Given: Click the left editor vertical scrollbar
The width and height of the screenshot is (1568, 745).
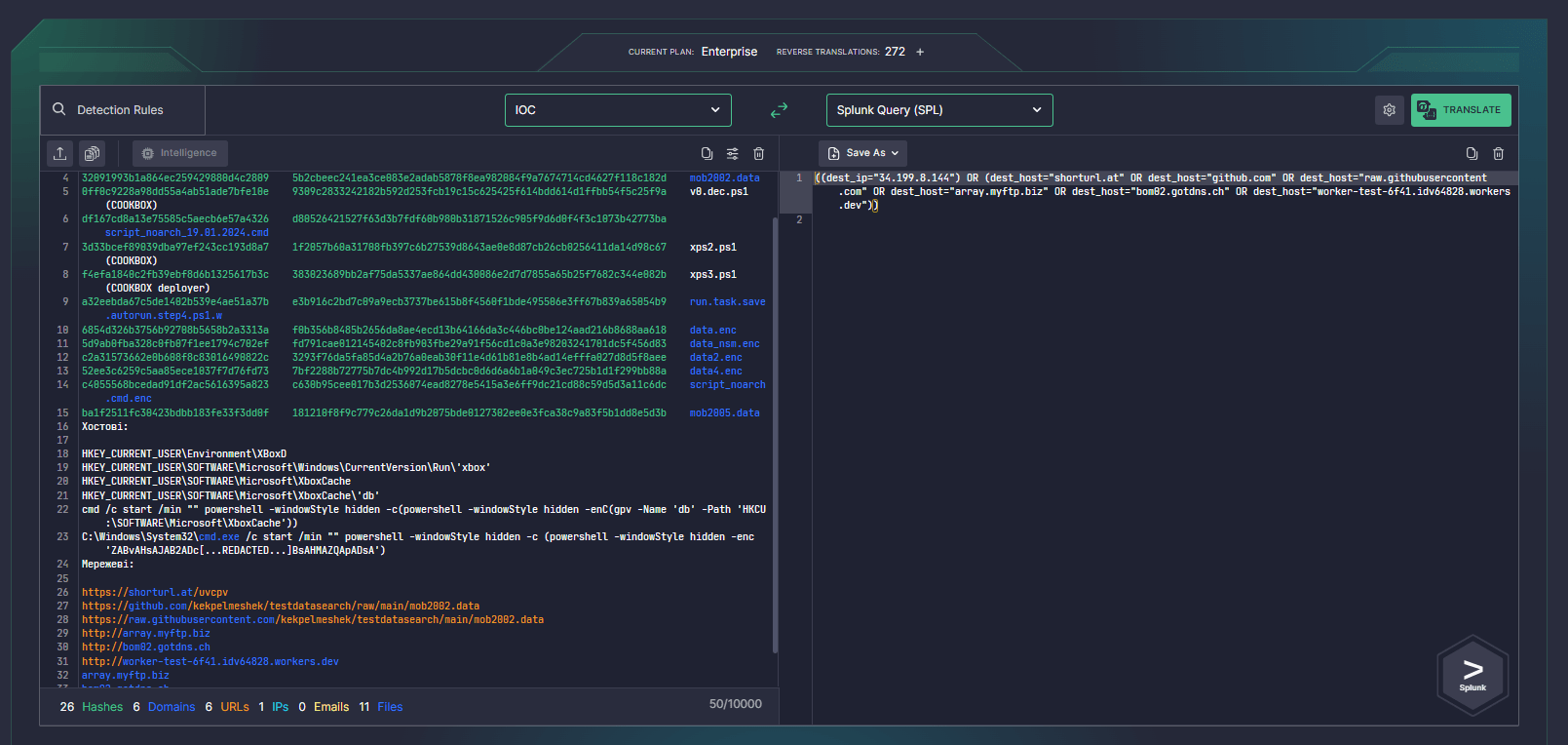Looking at the screenshot, I should pyautogui.click(x=775, y=434).
